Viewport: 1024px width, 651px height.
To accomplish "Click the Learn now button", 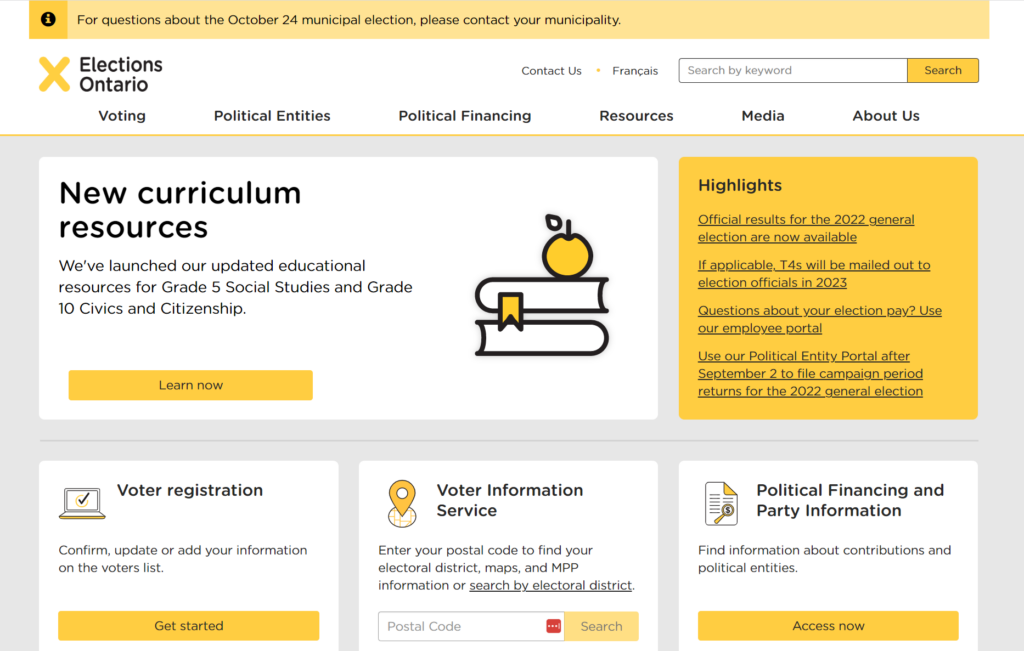I will tap(191, 385).
